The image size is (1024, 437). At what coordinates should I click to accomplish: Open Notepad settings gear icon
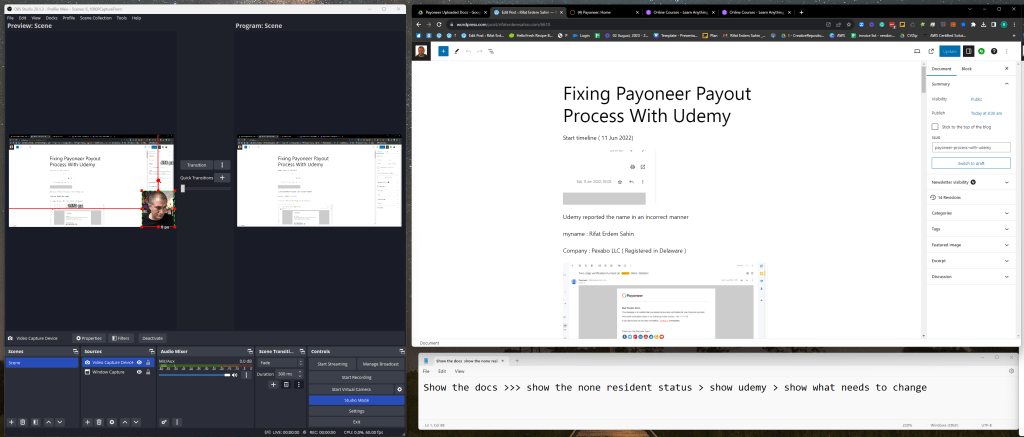pos(1011,370)
